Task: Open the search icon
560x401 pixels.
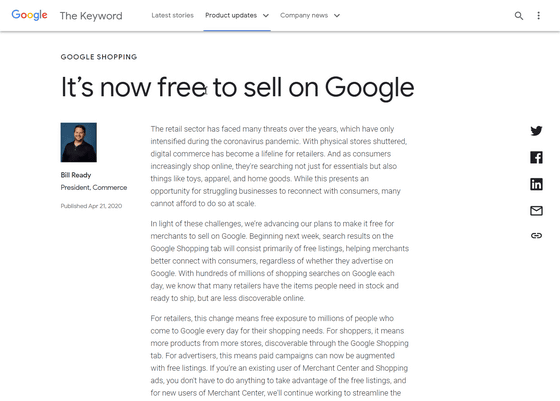Action: tap(519, 16)
